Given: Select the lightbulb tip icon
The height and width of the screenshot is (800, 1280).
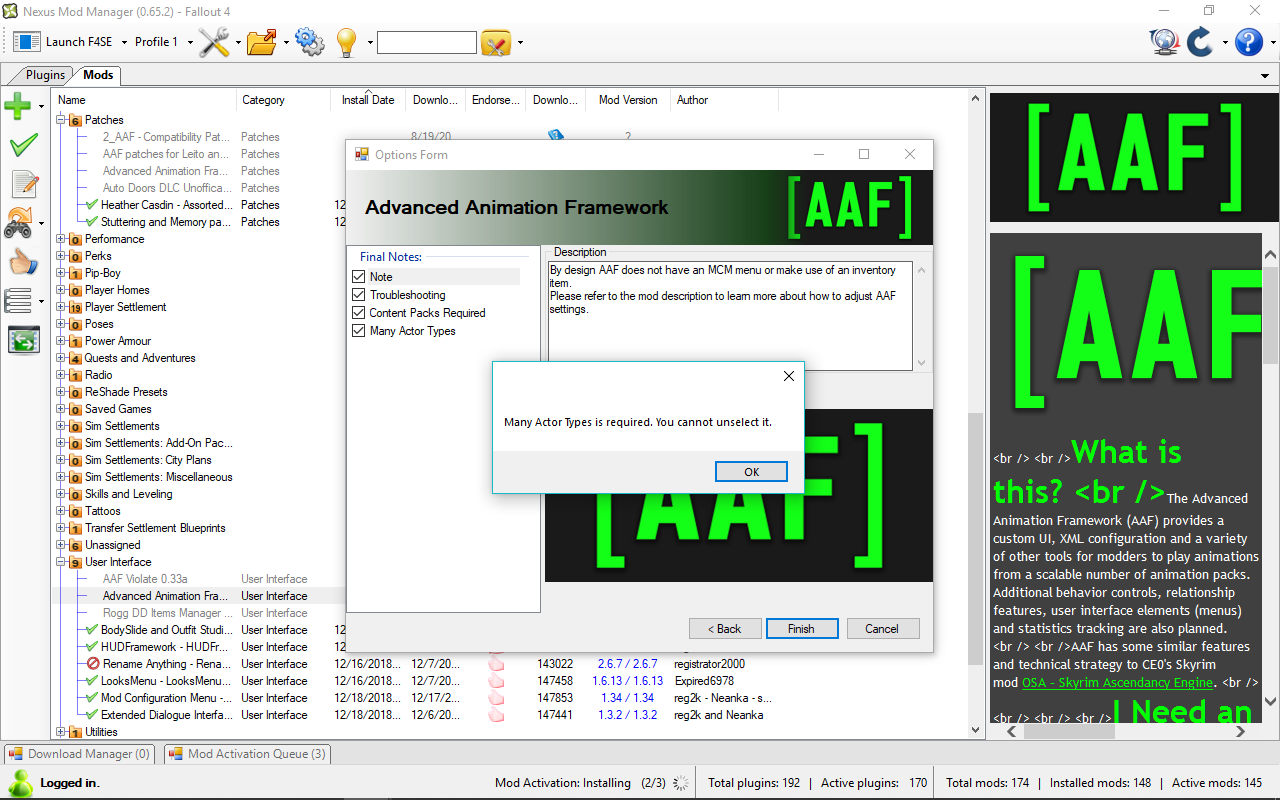Looking at the screenshot, I should 346,42.
